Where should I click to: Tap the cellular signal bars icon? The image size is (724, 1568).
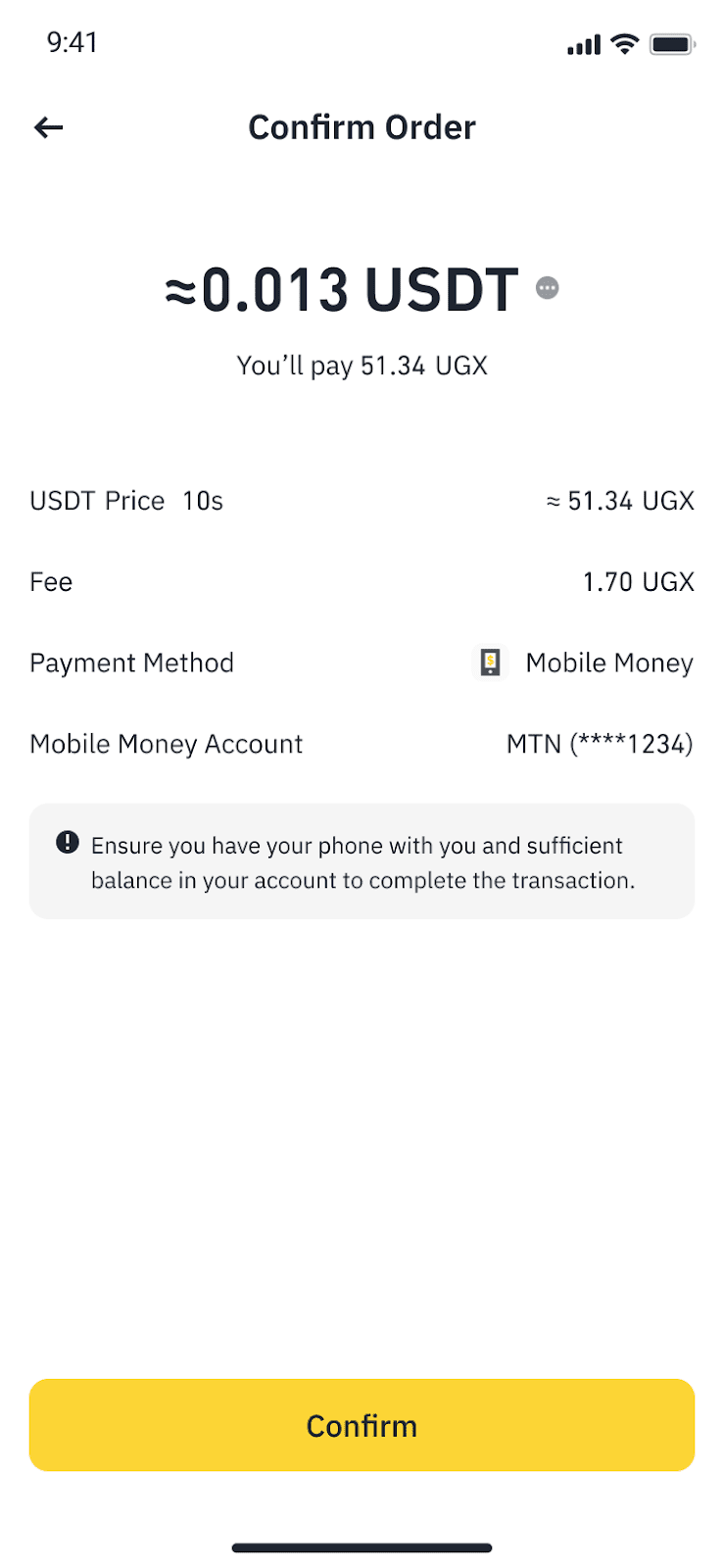click(x=584, y=45)
